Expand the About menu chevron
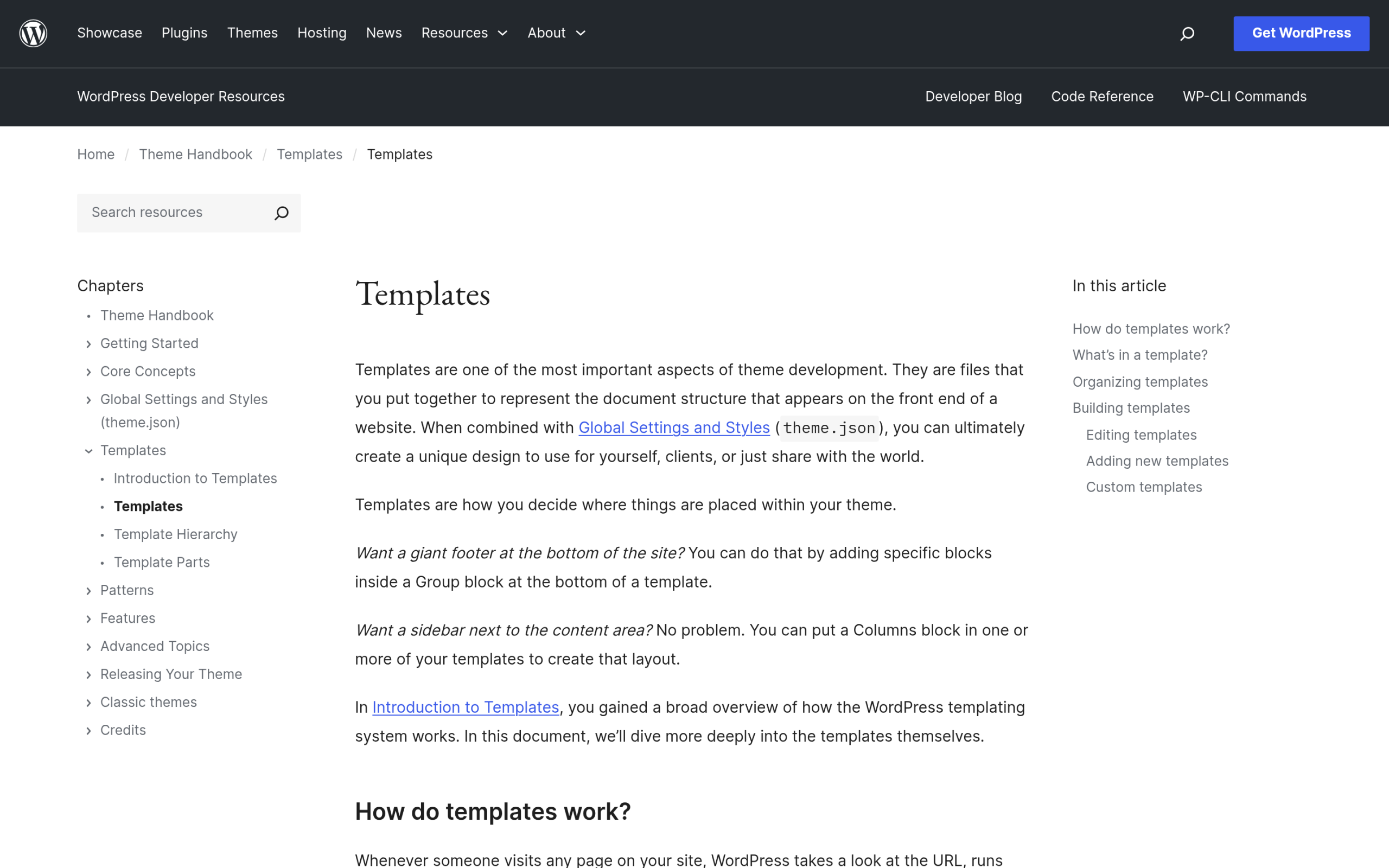The width and height of the screenshot is (1389, 868). [581, 33]
